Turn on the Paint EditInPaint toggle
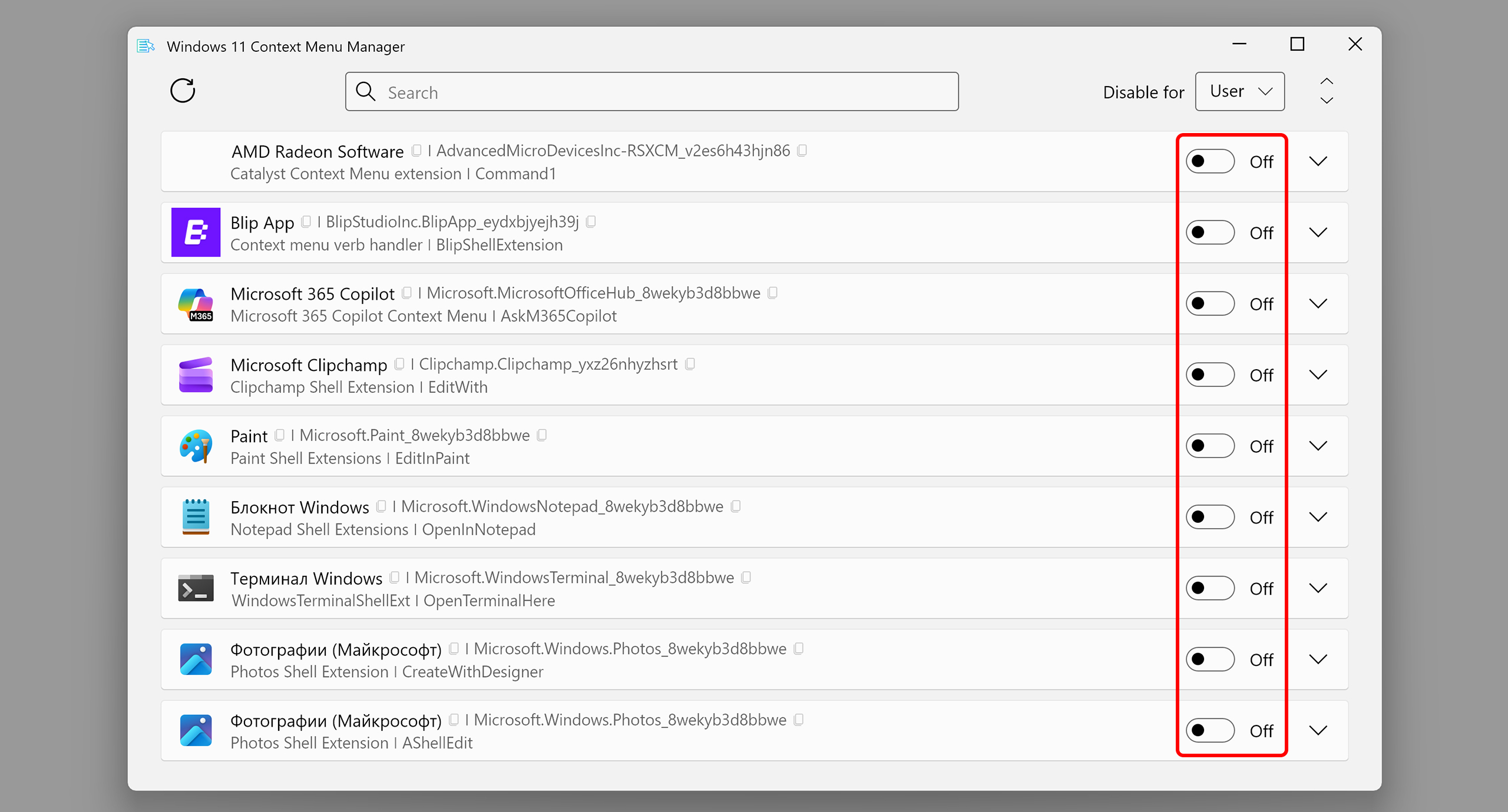The height and width of the screenshot is (812, 1508). point(1210,446)
